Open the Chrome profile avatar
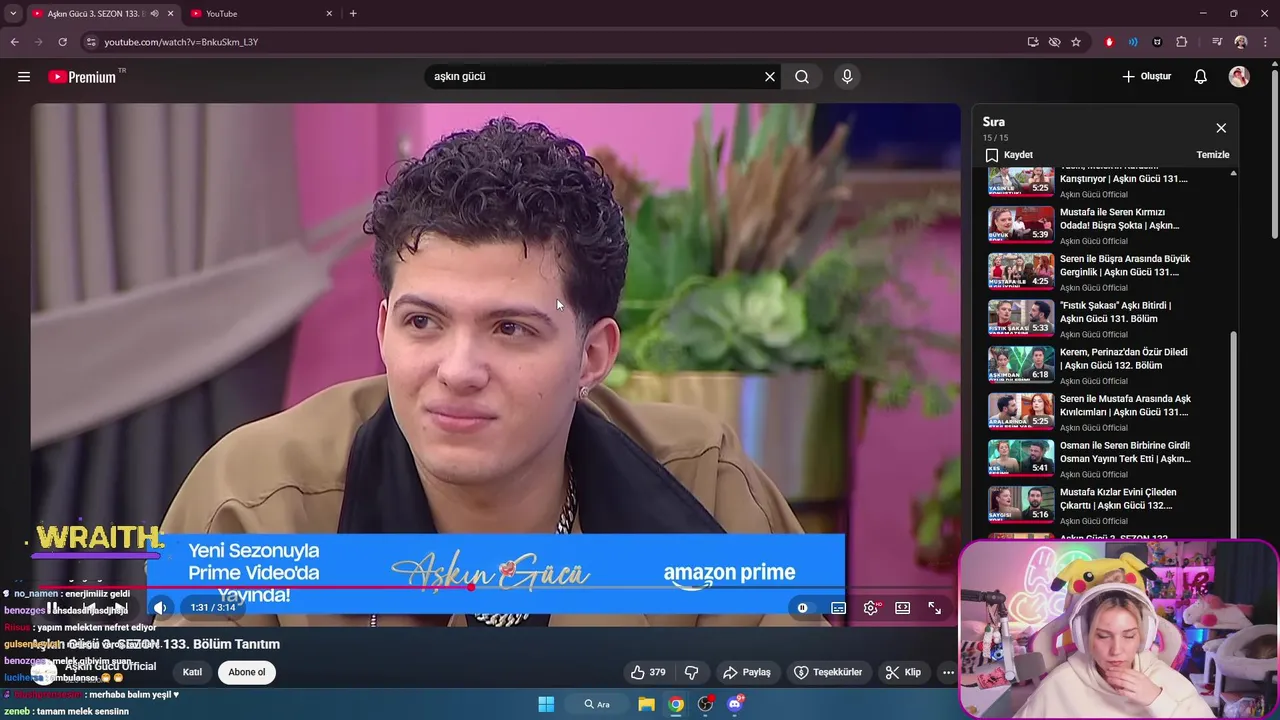This screenshot has height=720, width=1280. point(1241,42)
